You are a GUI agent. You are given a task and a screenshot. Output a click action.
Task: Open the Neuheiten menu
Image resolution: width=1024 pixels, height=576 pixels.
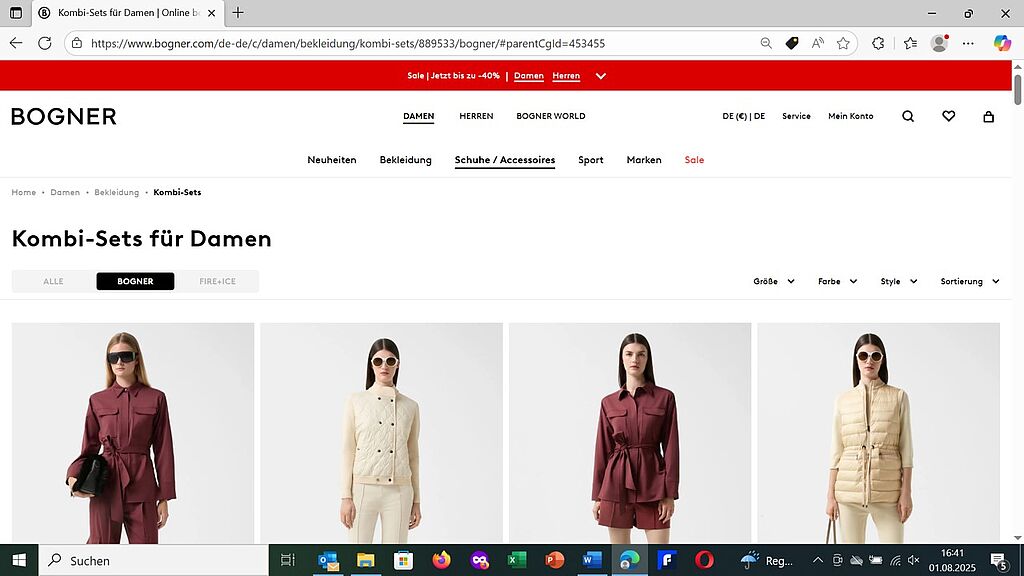tap(332, 160)
